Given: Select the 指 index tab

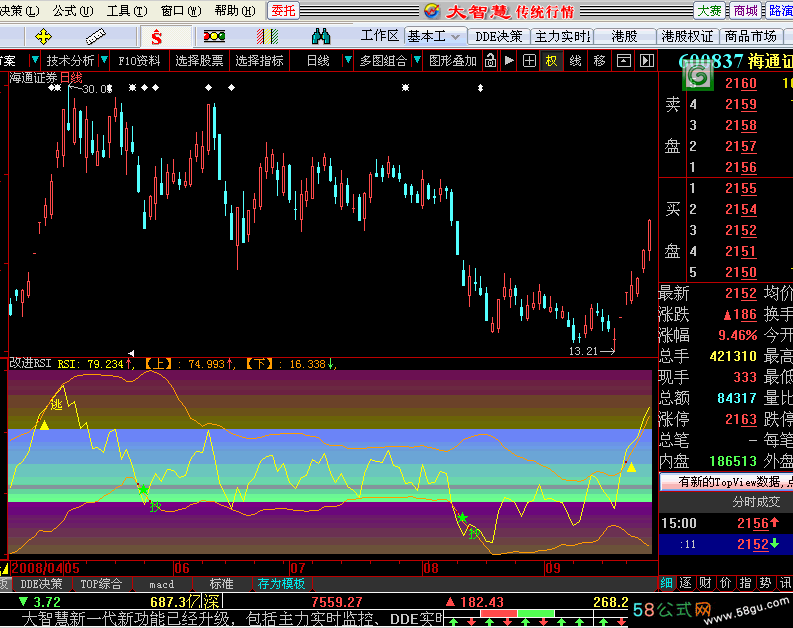Looking at the screenshot, I should (x=745, y=583).
